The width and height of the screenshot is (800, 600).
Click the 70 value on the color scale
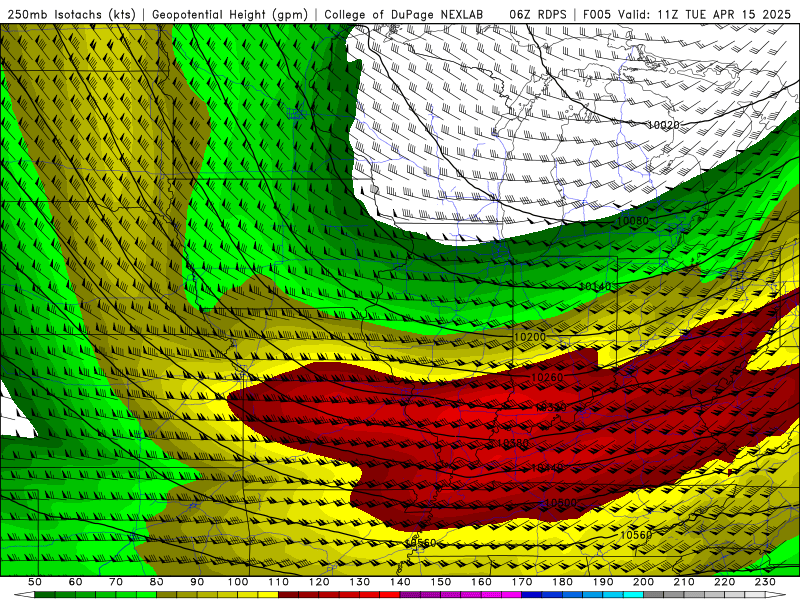[116, 582]
